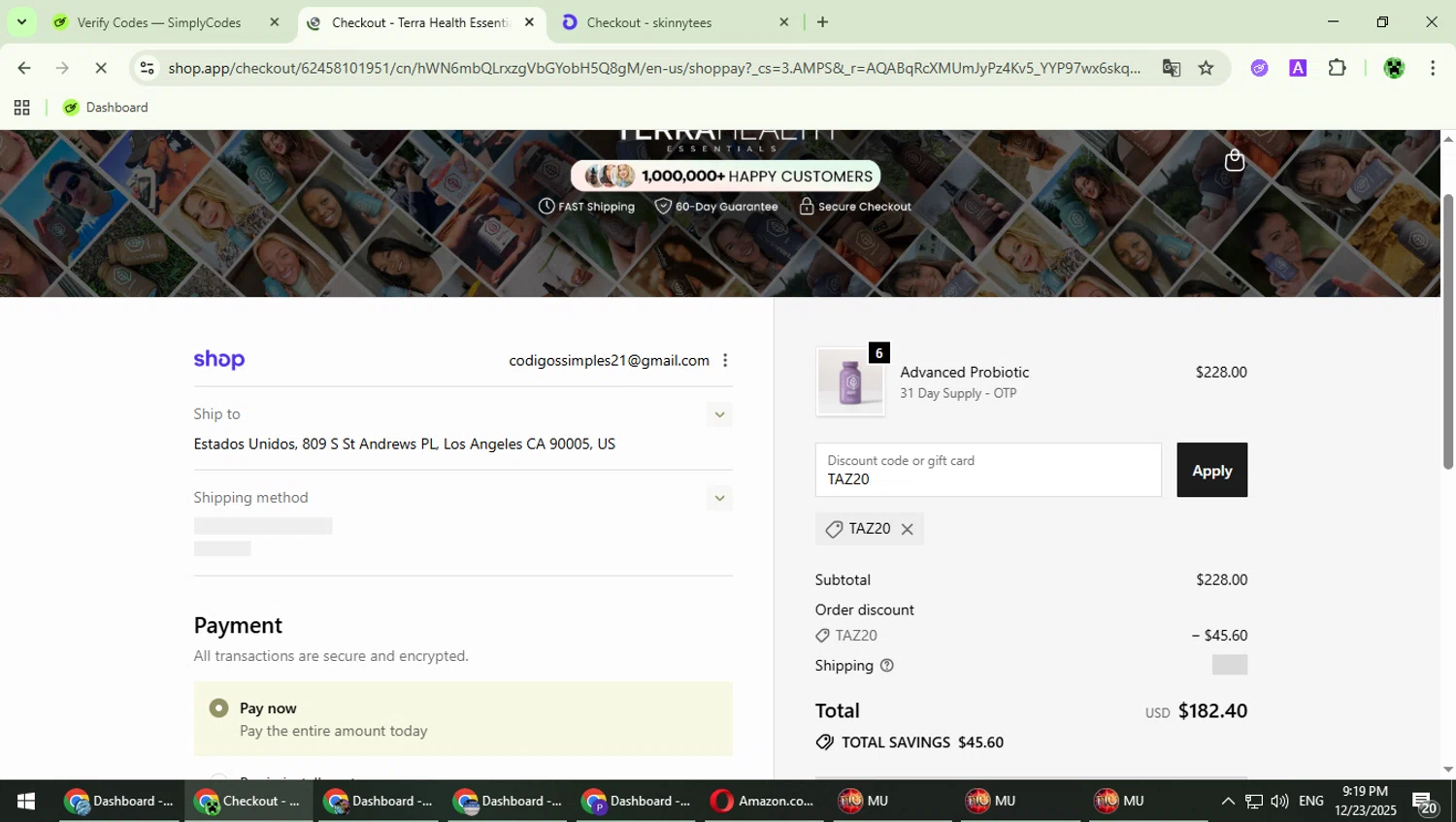Close the Verify Codes SimplyCodes tab

[x=274, y=21]
